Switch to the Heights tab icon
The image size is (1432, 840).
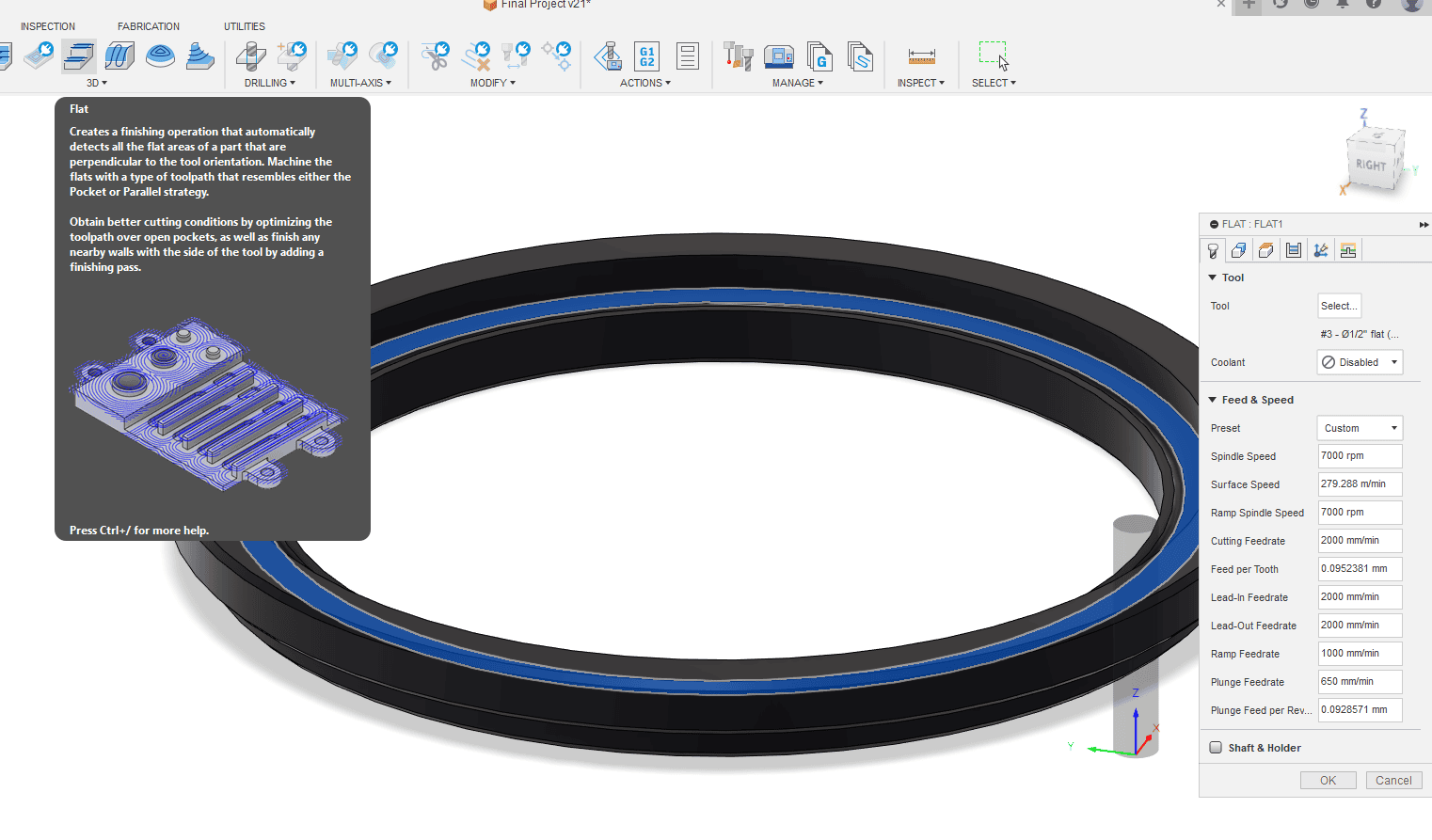click(1266, 250)
